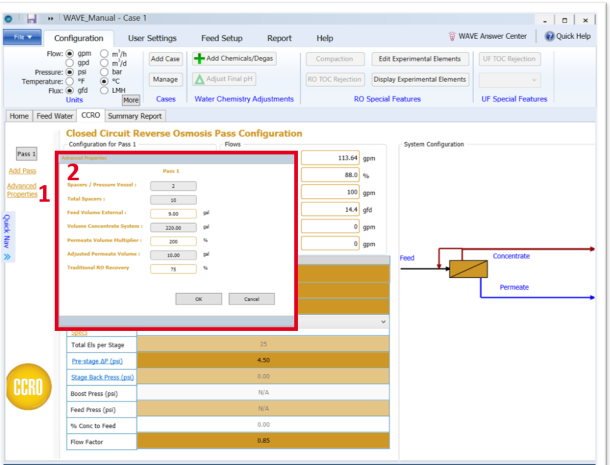Click Edit Experimental Elements button
Screen dimensions: 610x465
pos(420,59)
